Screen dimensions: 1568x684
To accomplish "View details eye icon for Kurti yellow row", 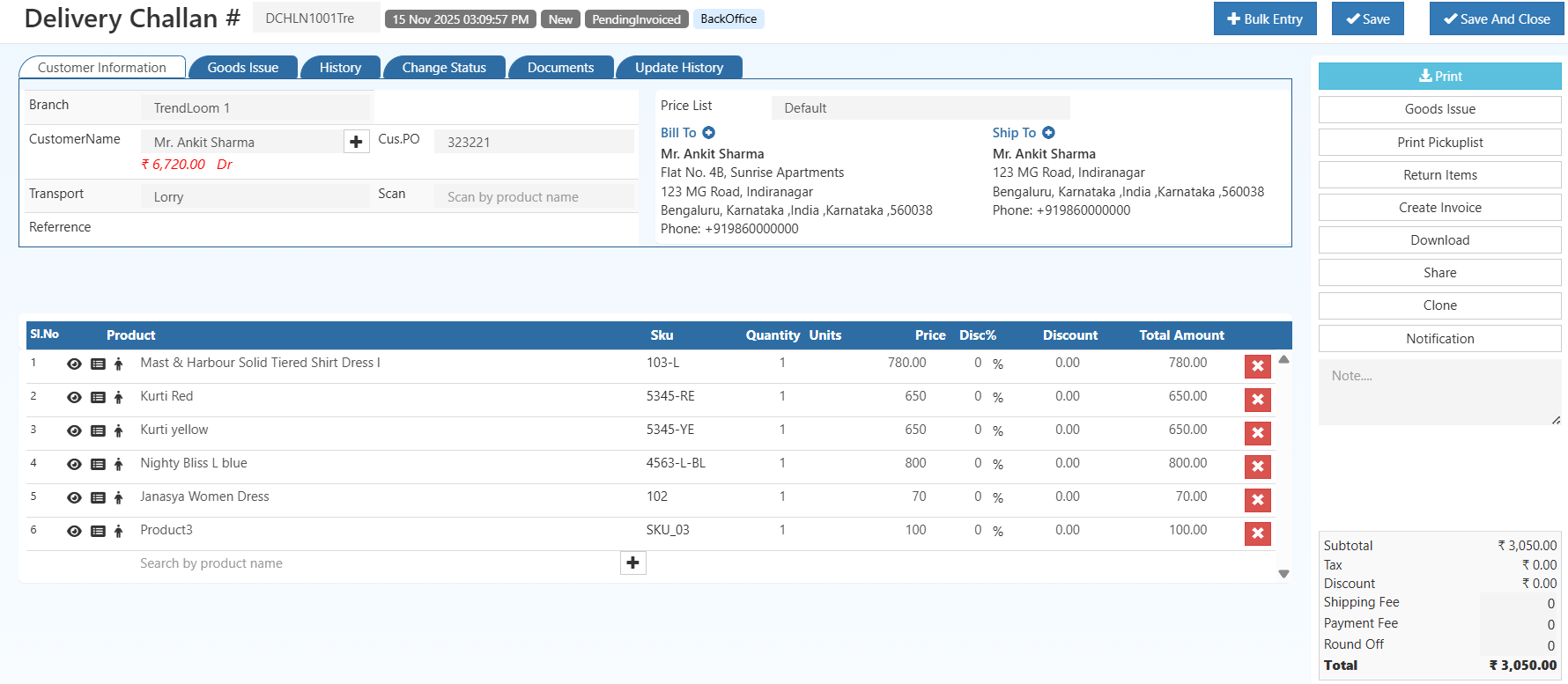I will point(74,430).
